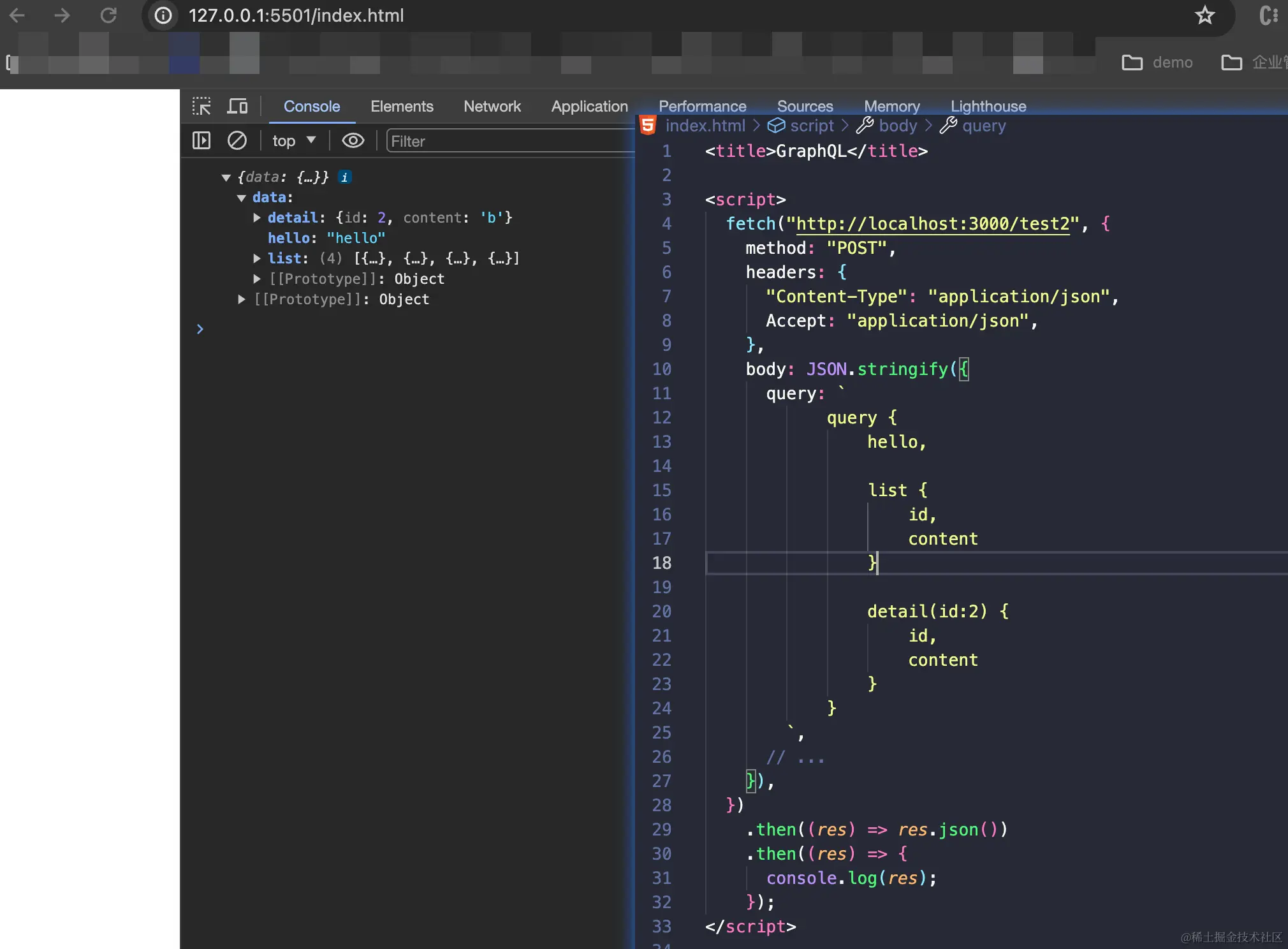Click JSON.stringify on line 10
The image size is (1288, 949).
[877, 369]
